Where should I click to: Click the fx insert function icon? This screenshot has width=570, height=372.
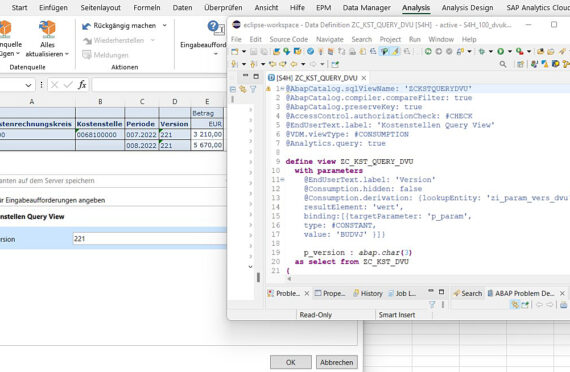click(82, 85)
